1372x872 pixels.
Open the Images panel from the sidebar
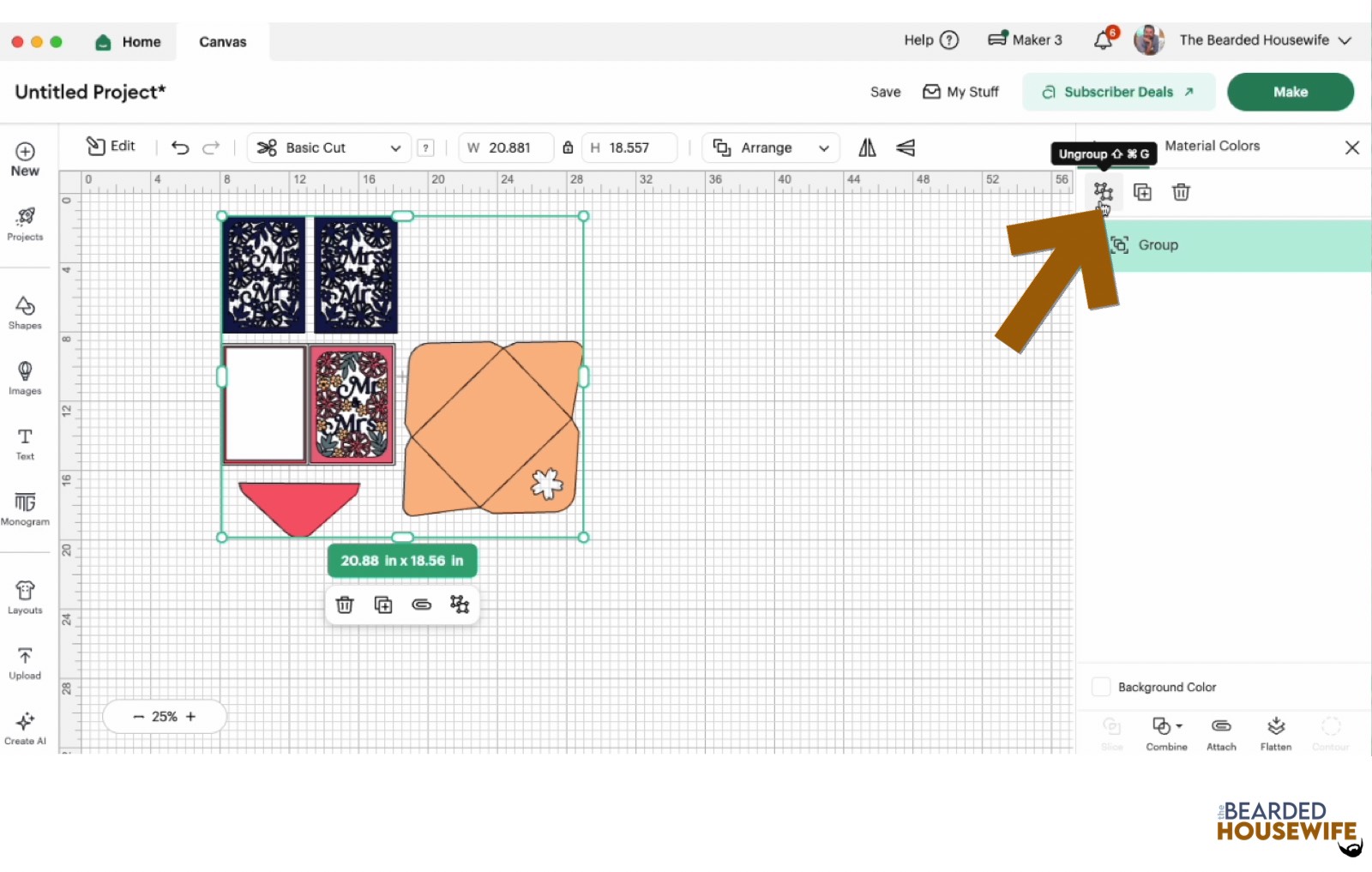click(25, 377)
